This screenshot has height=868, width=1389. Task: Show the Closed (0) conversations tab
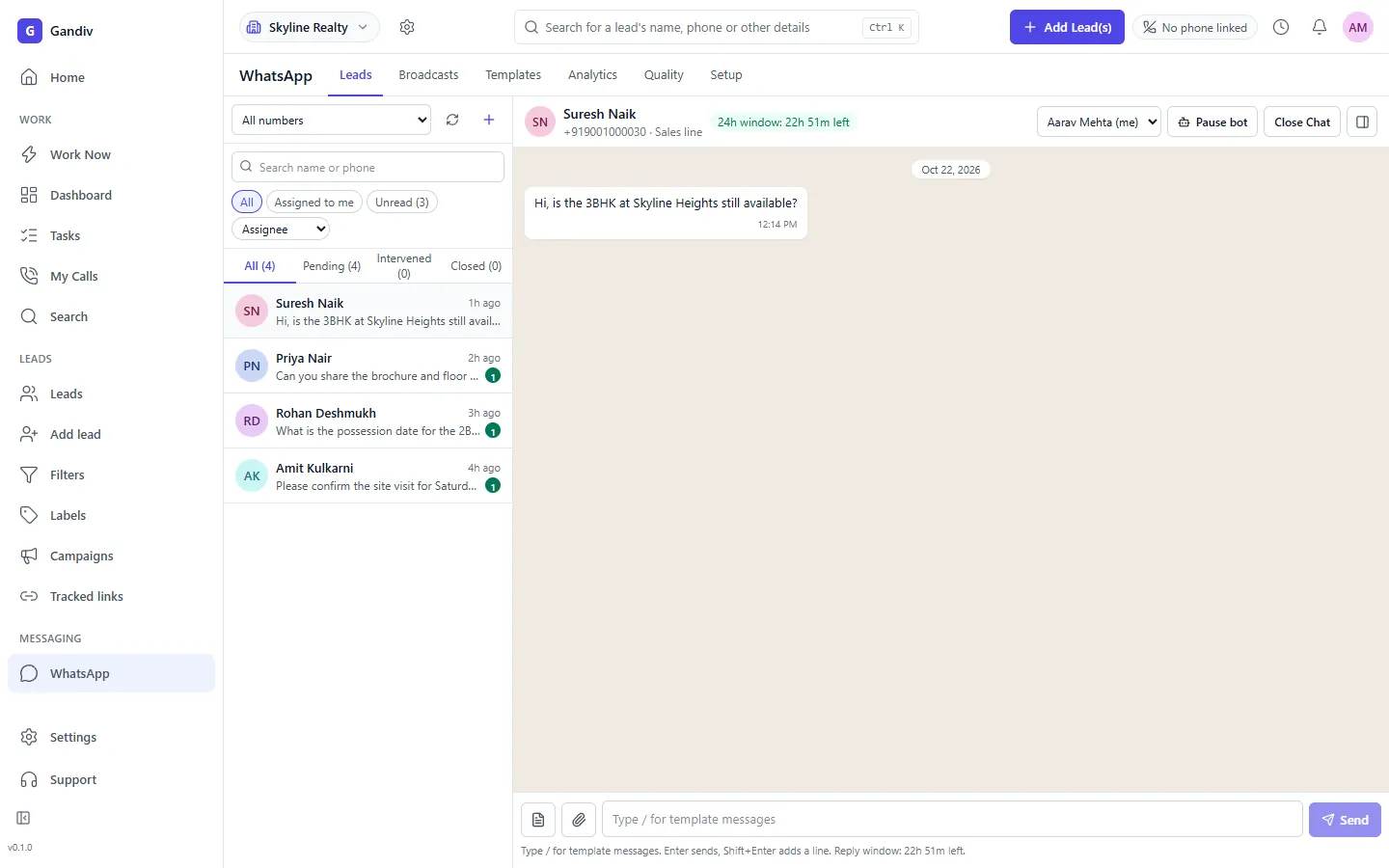pyautogui.click(x=476, y=266)
